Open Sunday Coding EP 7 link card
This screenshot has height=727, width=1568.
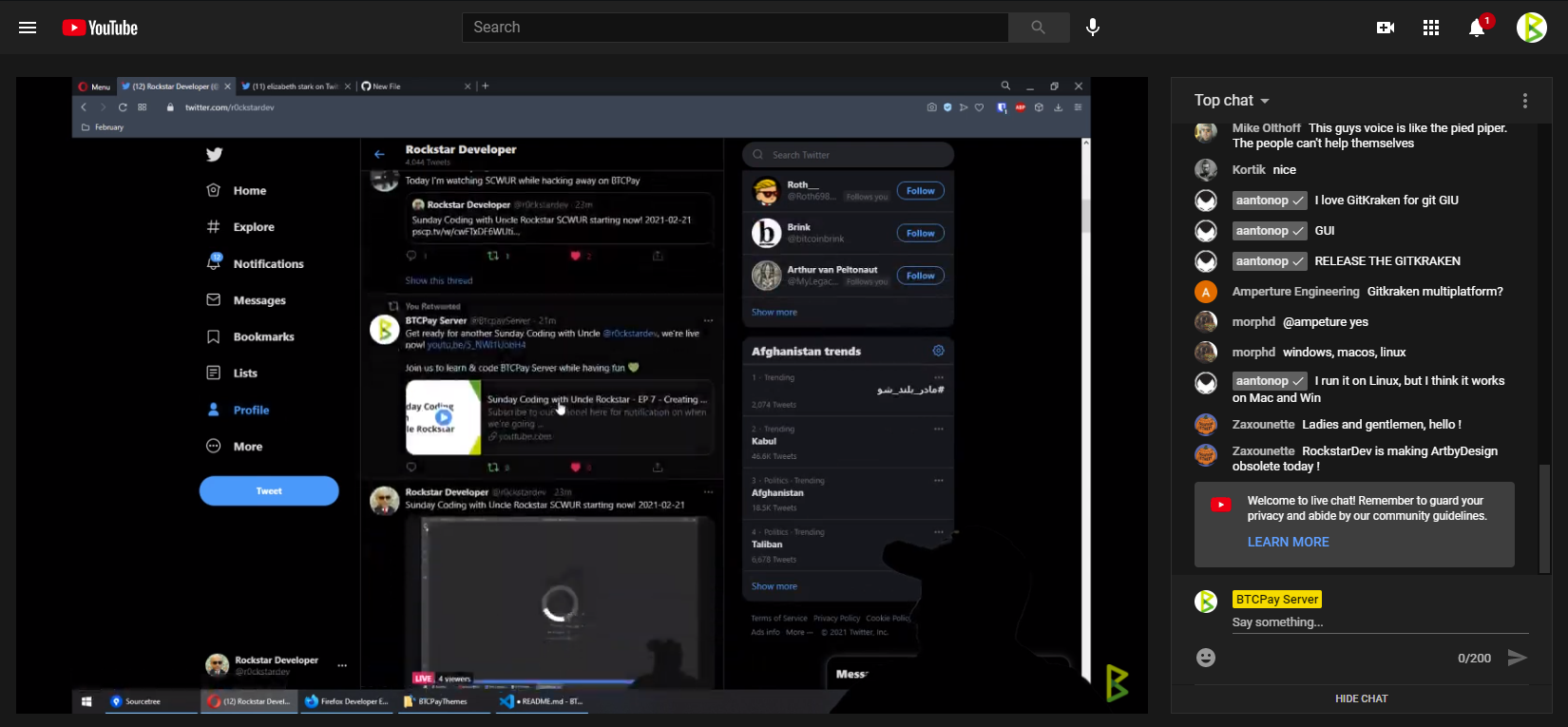[559, 417]
